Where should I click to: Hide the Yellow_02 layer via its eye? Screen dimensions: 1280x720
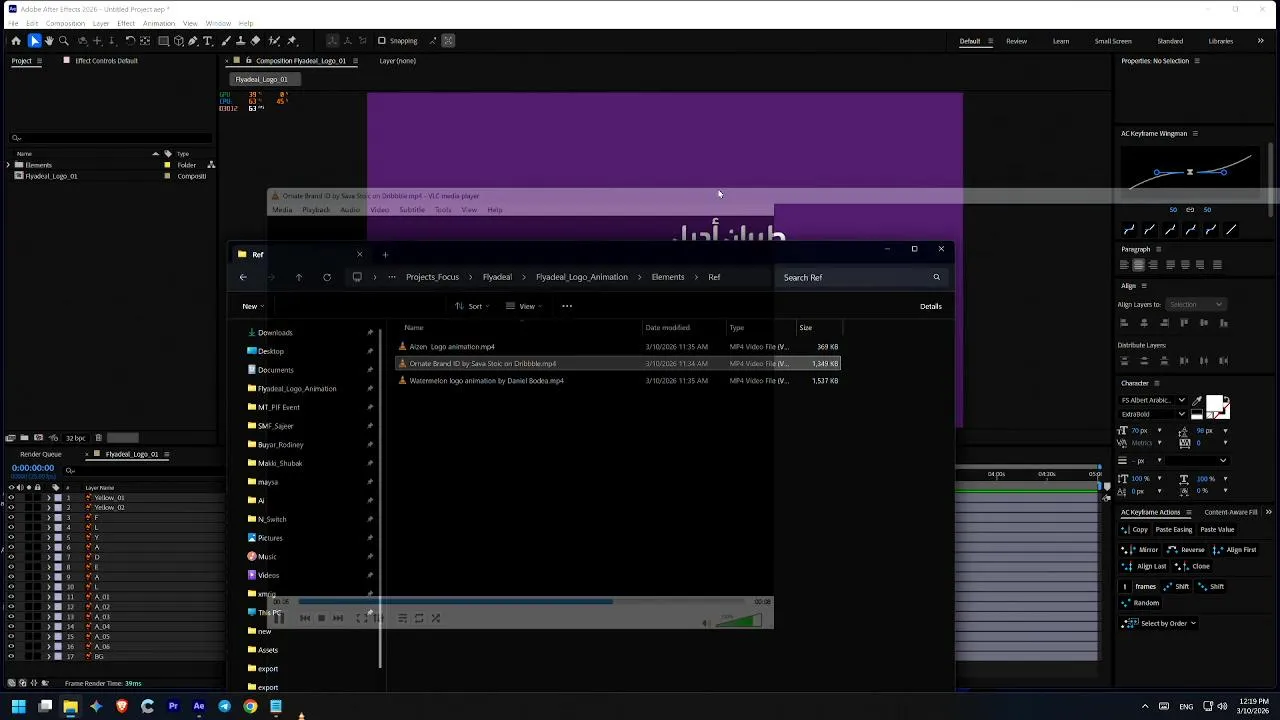pos(11,508)
